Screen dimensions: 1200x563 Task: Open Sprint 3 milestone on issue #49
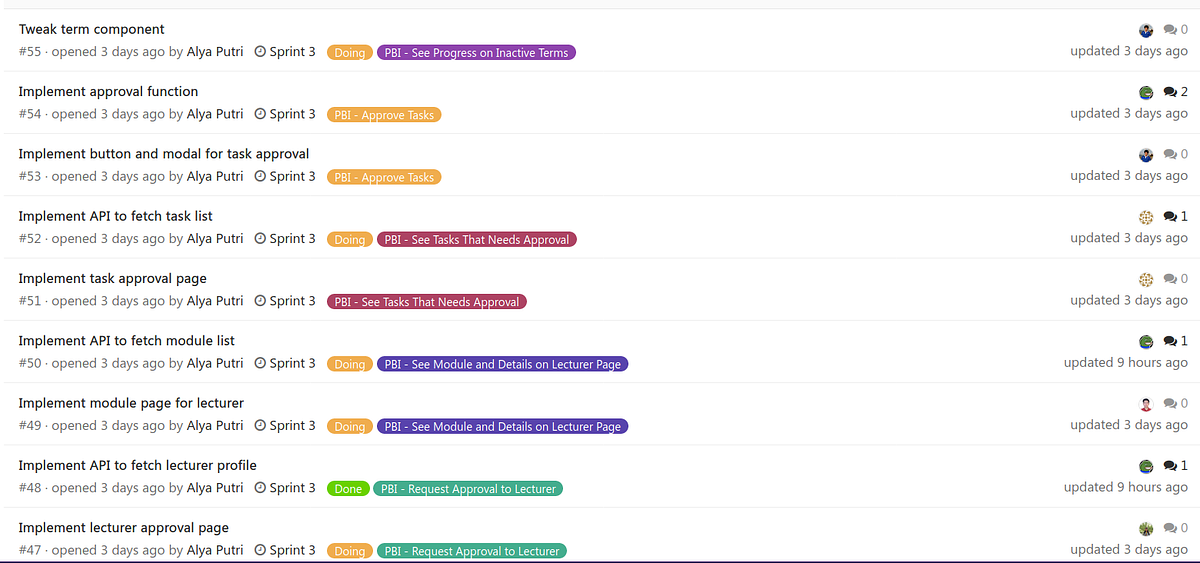pyautogui.click(x=285, y=426)
